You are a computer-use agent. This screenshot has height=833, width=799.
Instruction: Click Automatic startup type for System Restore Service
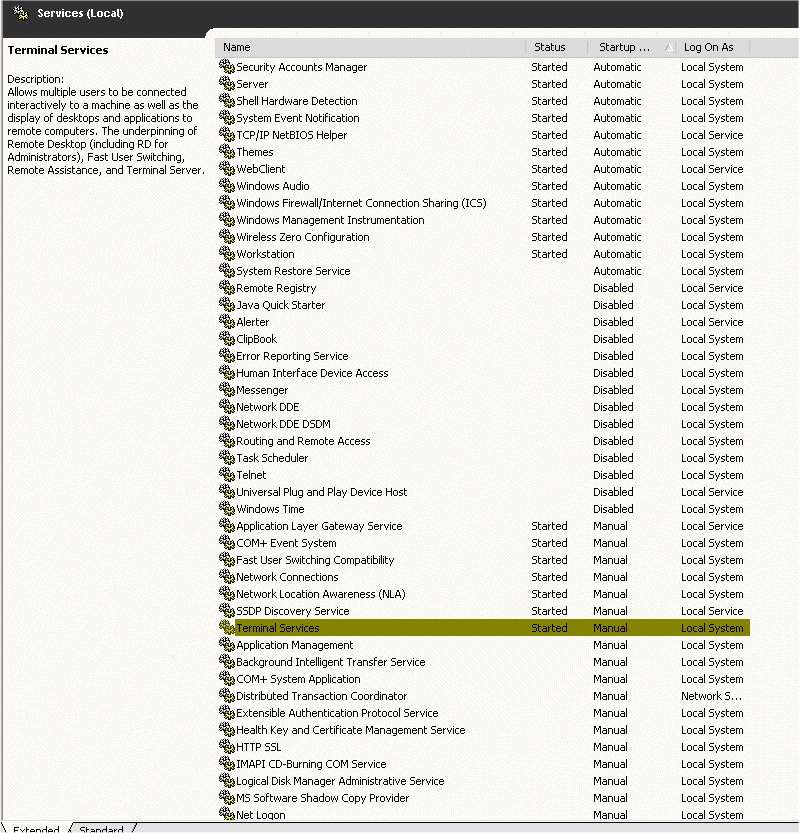pos(617,271)
